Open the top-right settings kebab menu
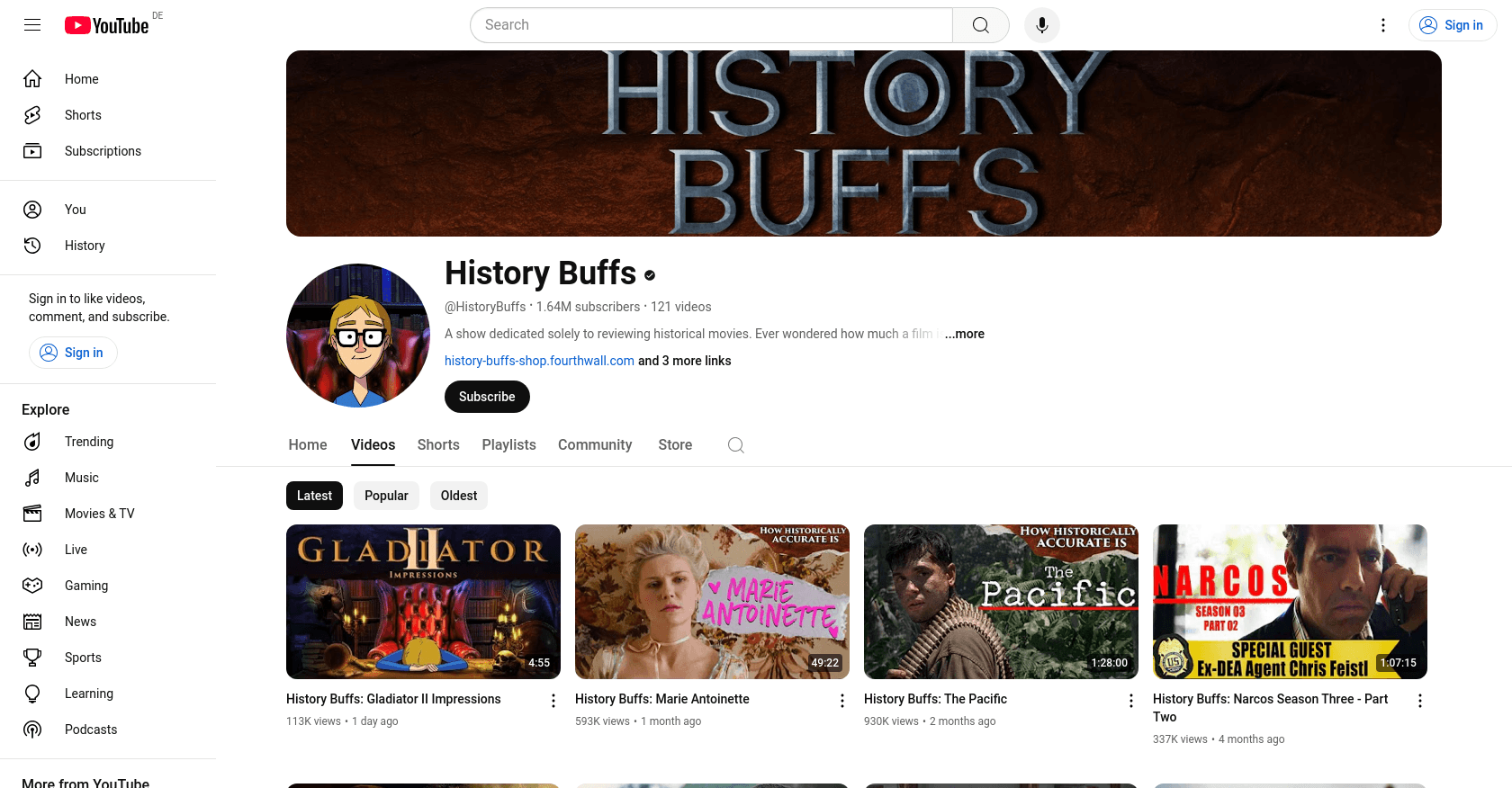This screenshot has height=788, width=1512. (x=1383, y=25)
